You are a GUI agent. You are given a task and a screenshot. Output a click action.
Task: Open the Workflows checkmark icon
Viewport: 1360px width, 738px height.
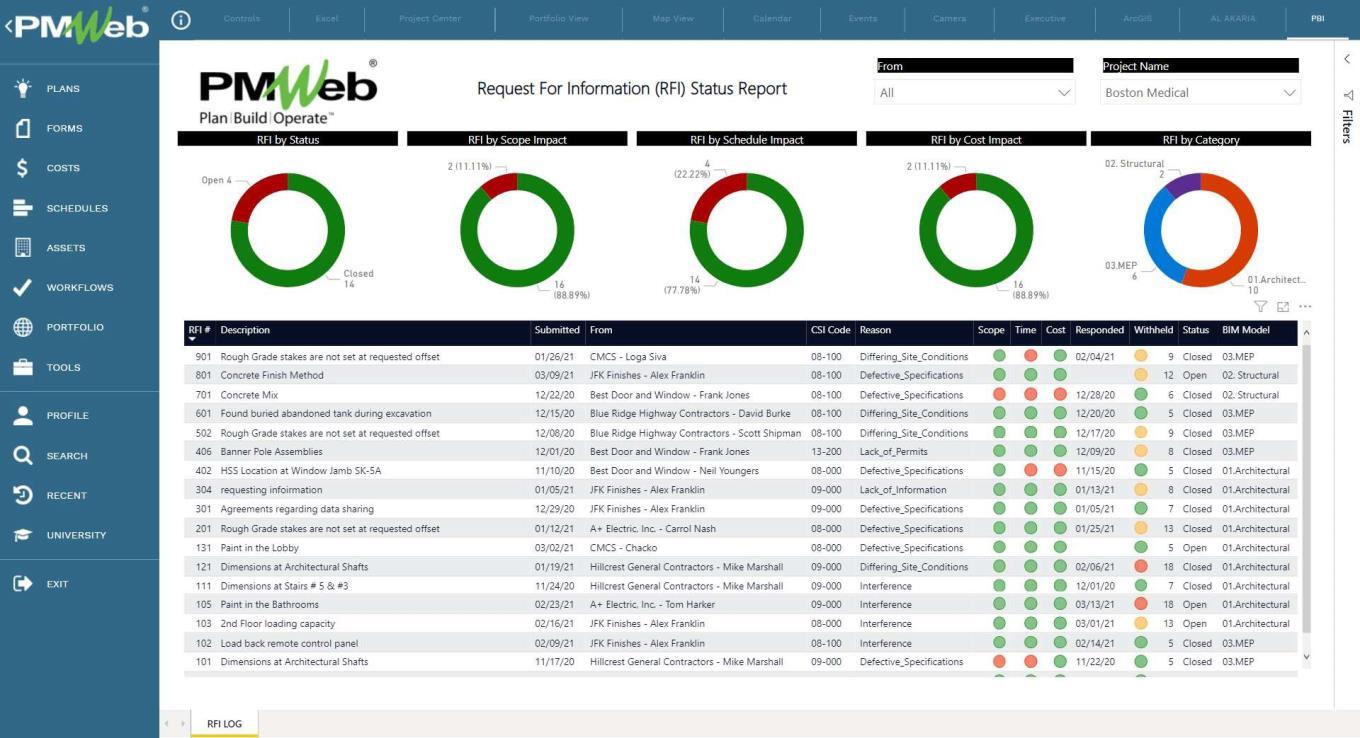[x=22, y=288]
